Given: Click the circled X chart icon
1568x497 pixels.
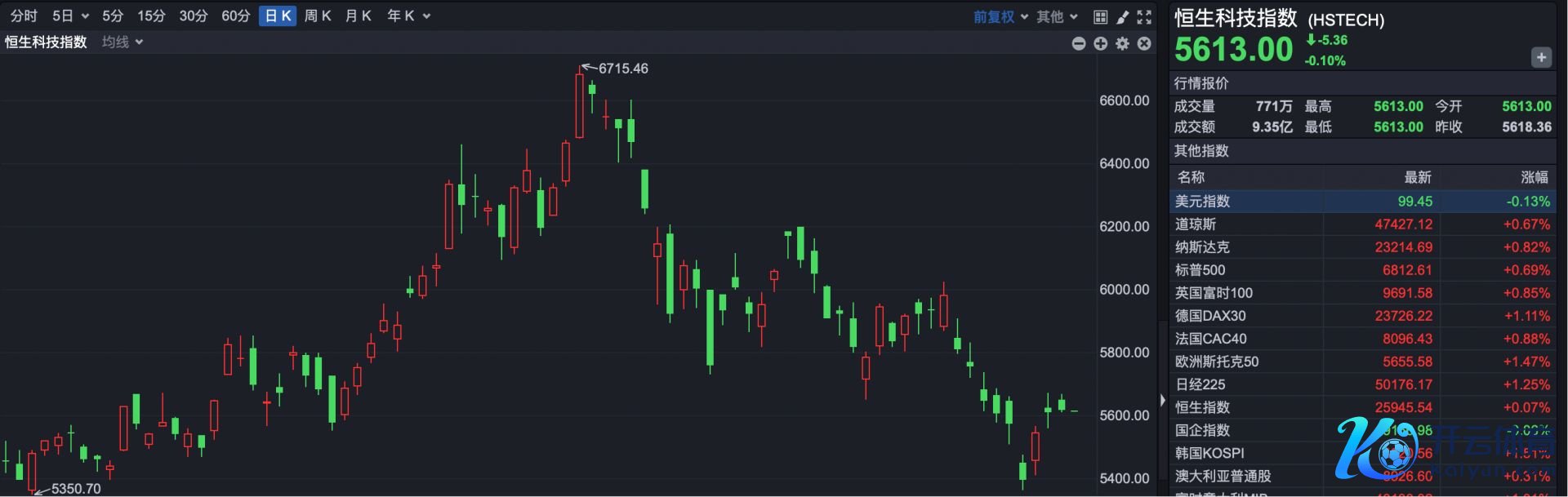Looking at the screenshot, I should tap(1145, 44).
